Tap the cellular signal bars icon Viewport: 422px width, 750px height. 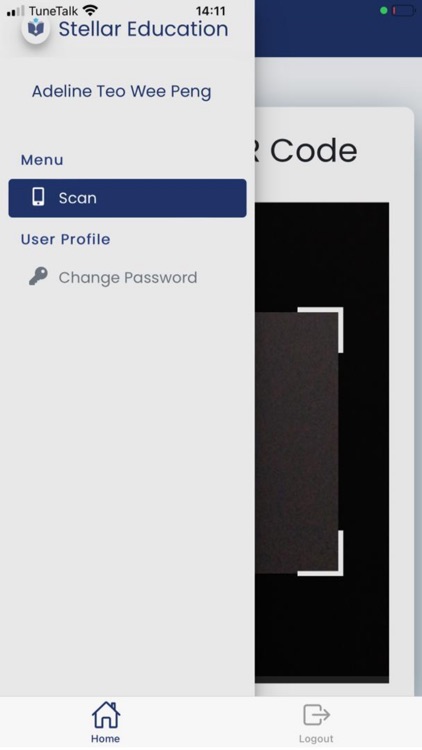16,11
